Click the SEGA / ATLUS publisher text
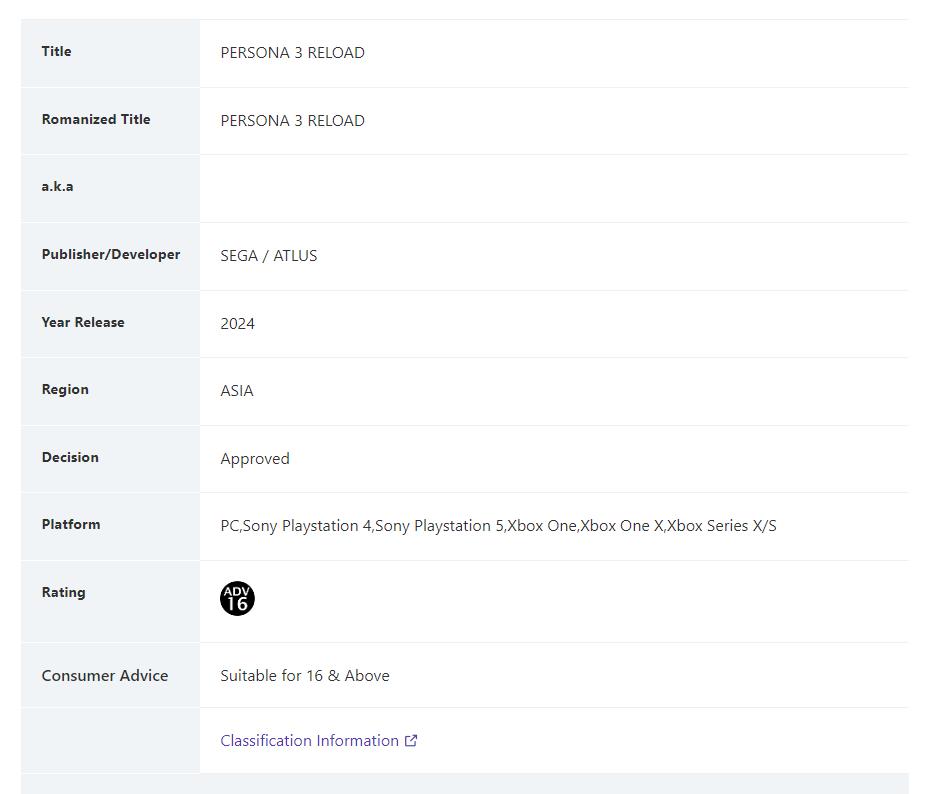This screenshot has height=794, width=931. tap(268, 256)
